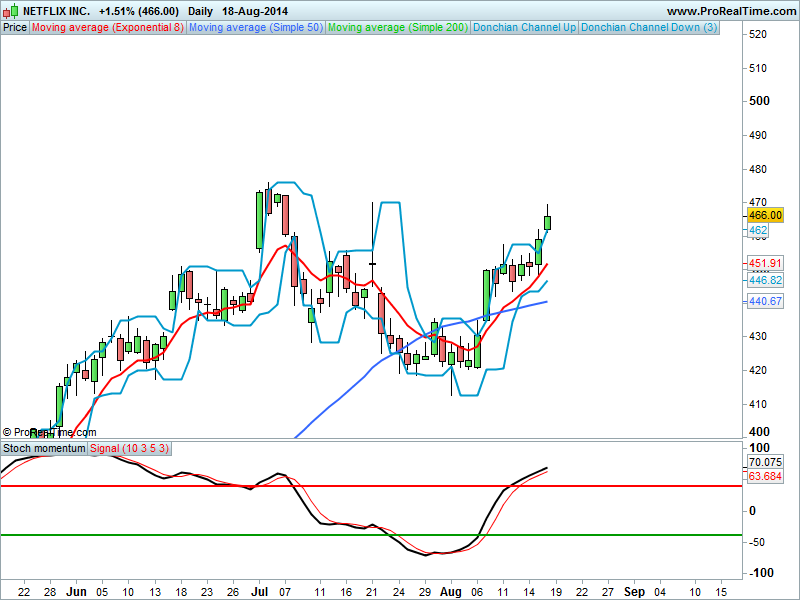Click the 500 price axis label

point(759,101)
